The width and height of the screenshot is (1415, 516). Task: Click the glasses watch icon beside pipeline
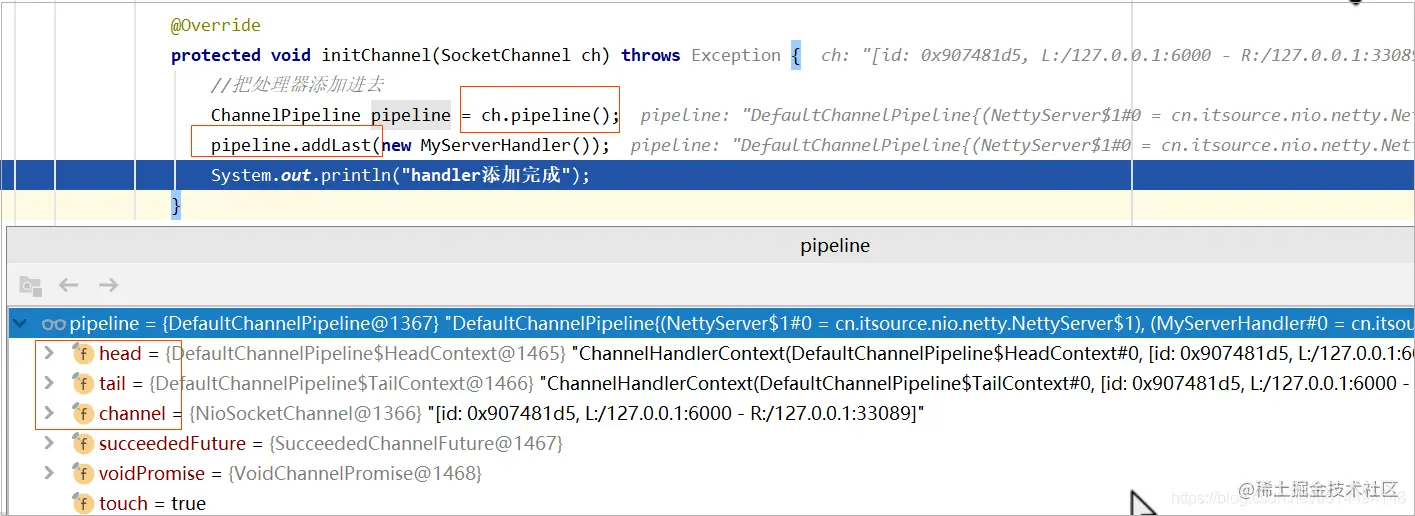coord(53,323)
